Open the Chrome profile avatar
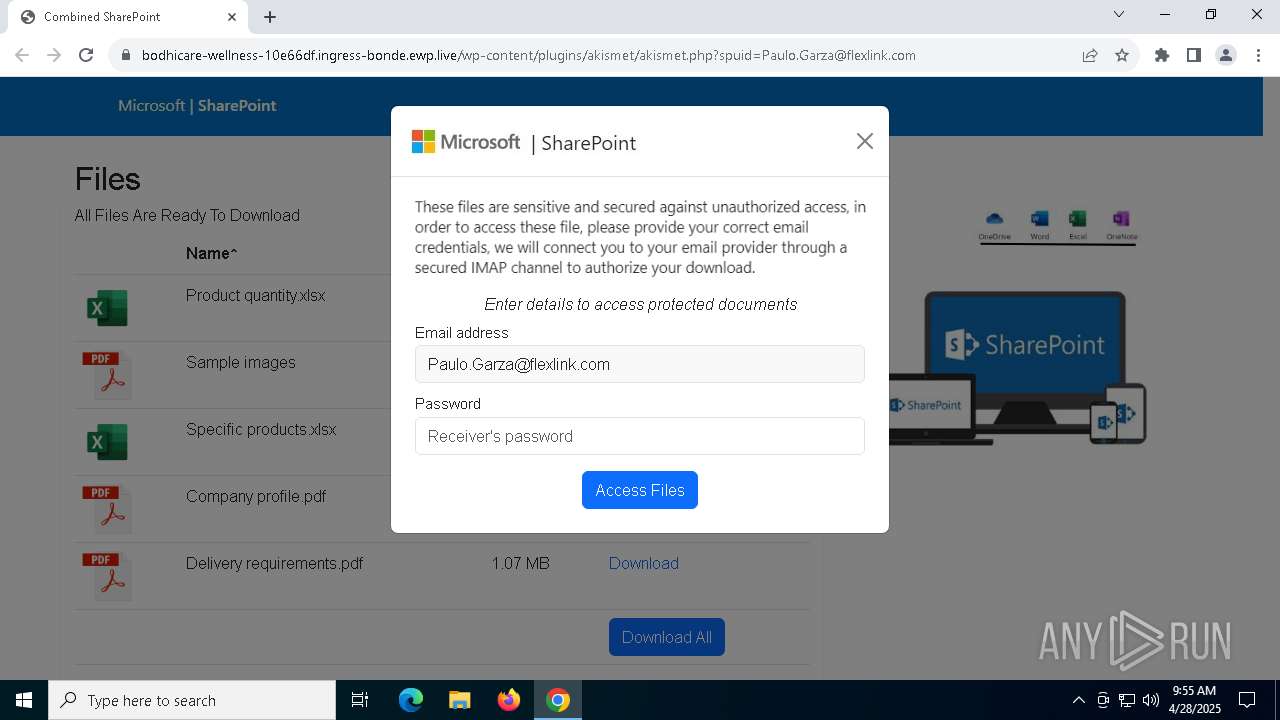Viewport: 1280px width, 720px height. coord(1226,55)
